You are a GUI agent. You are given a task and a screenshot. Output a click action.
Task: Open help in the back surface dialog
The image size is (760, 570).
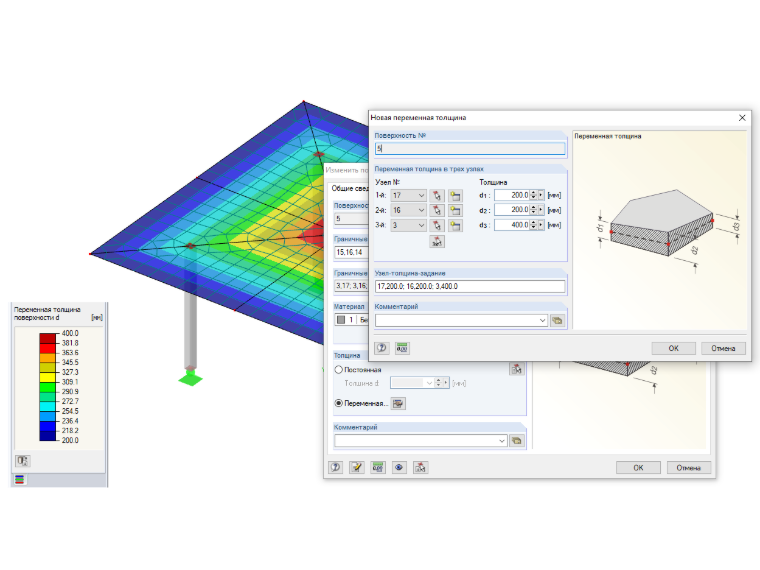(x=335, y=467)
